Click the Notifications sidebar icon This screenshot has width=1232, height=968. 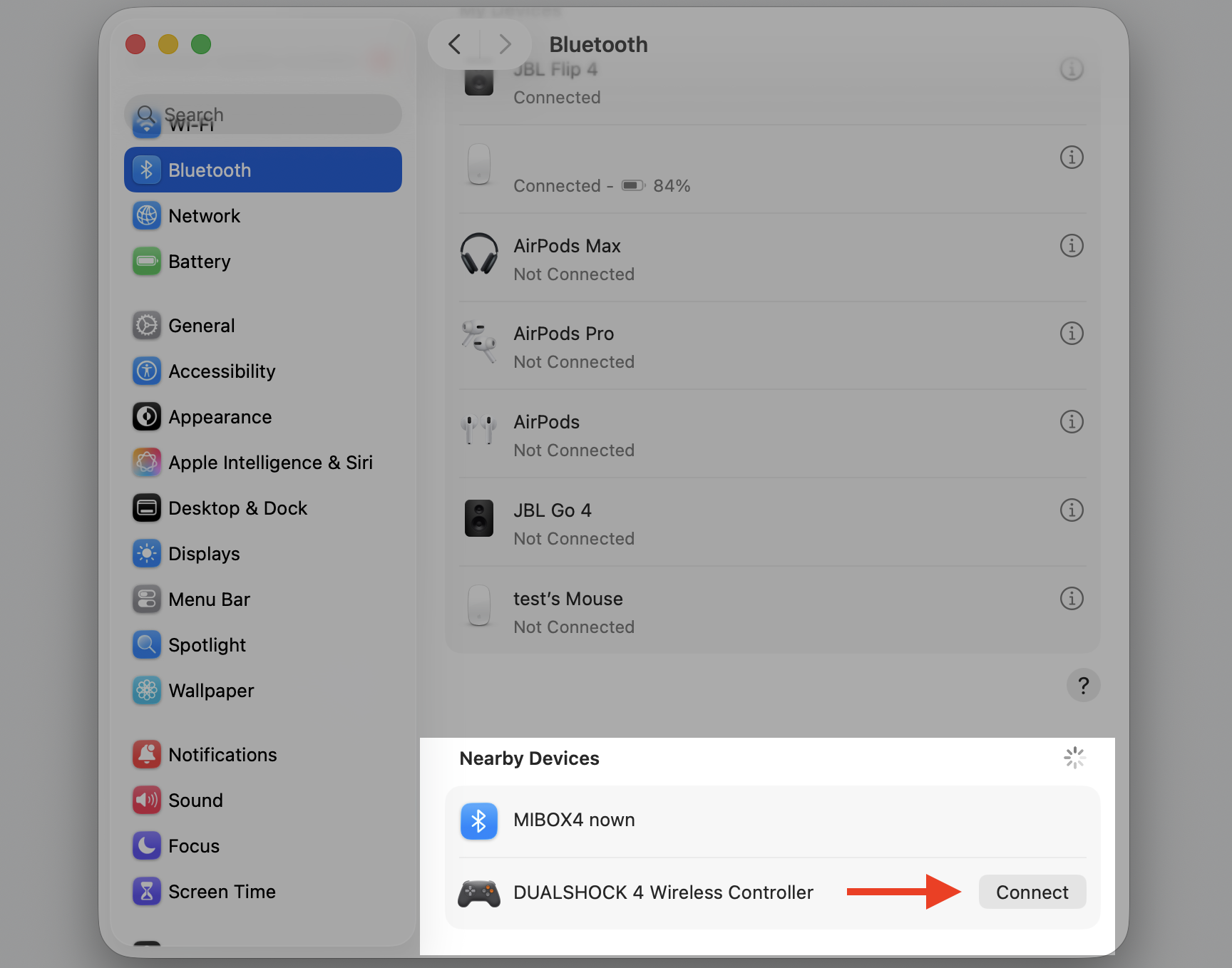point(147,755)
